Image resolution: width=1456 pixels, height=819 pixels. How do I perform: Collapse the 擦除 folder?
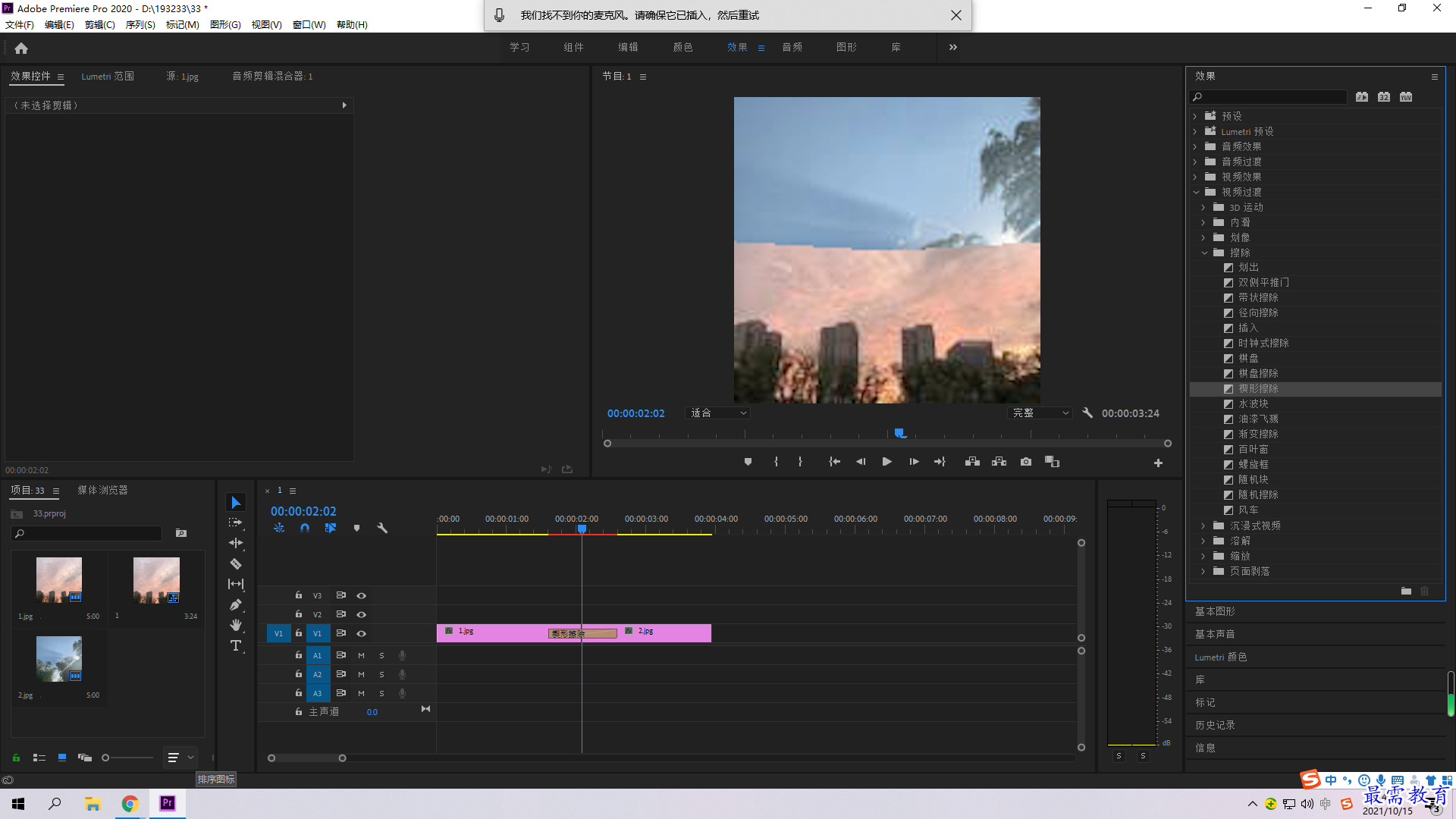point(1204,253)
